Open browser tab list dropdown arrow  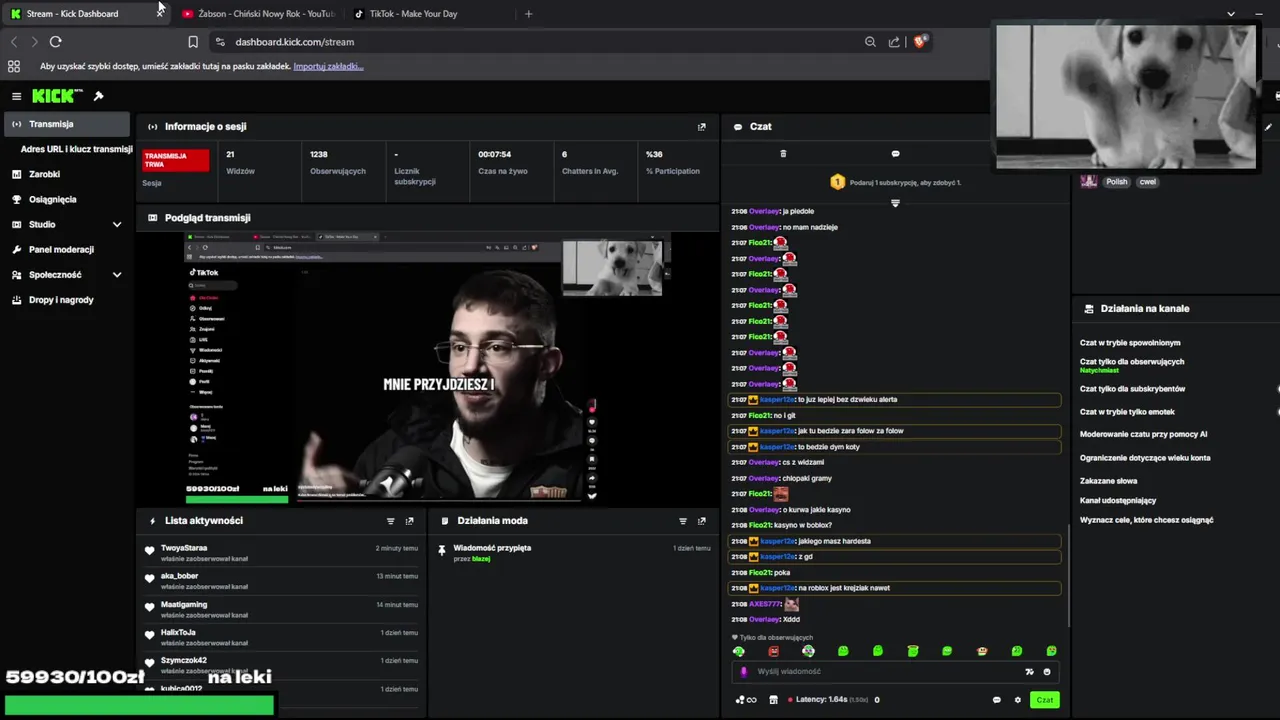[x=1231, y=14]
